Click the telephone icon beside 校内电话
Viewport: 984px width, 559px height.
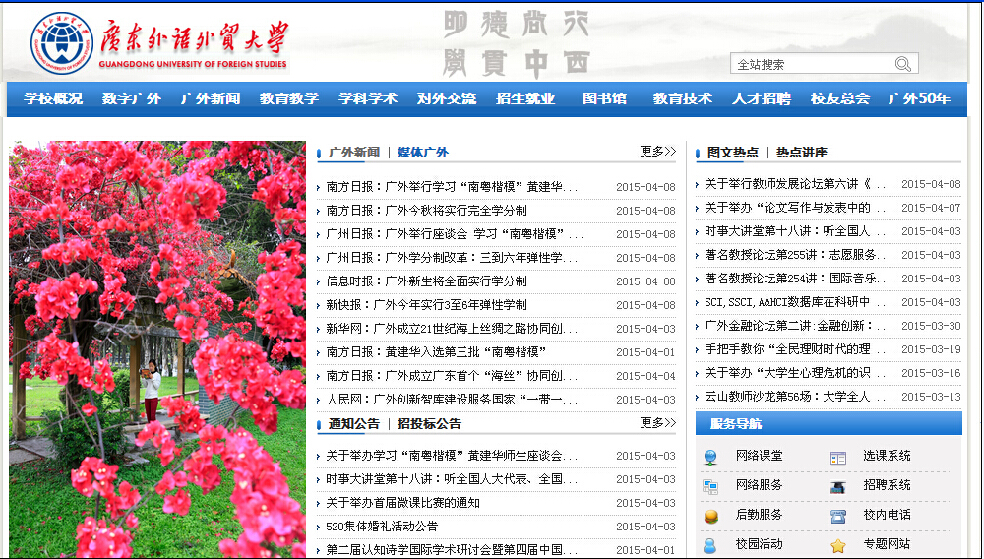(838, 516)
